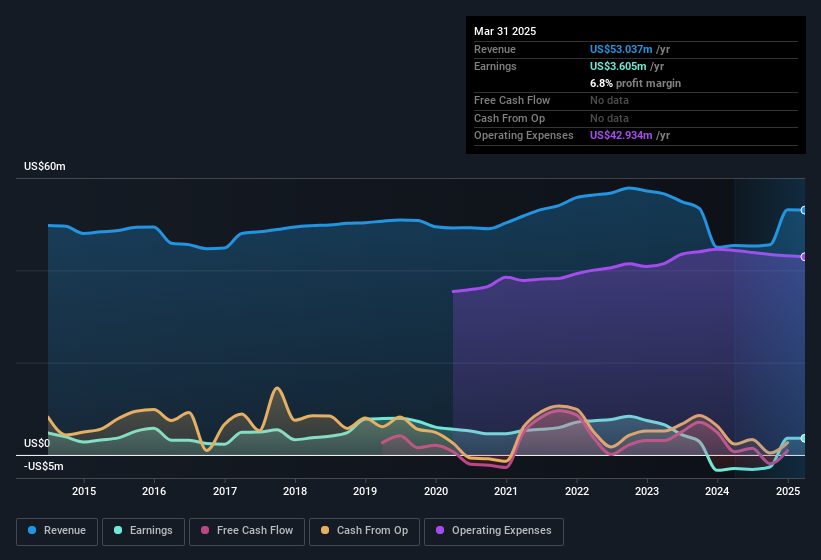Click the teal Earnings endpoint marker
The width and height of the screenshot is (821, 560).
[803, 438]
